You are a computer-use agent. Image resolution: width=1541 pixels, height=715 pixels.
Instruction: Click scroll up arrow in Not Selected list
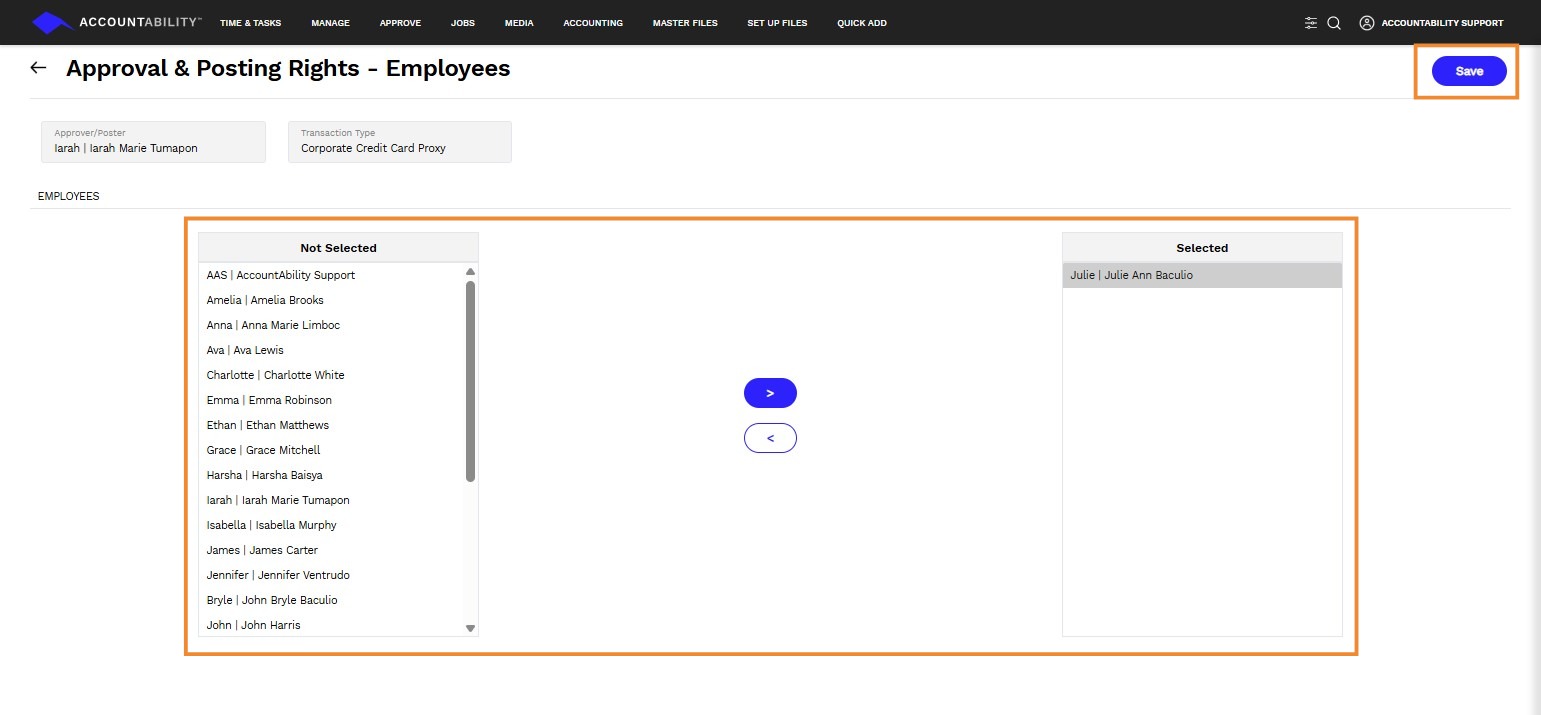470,272
